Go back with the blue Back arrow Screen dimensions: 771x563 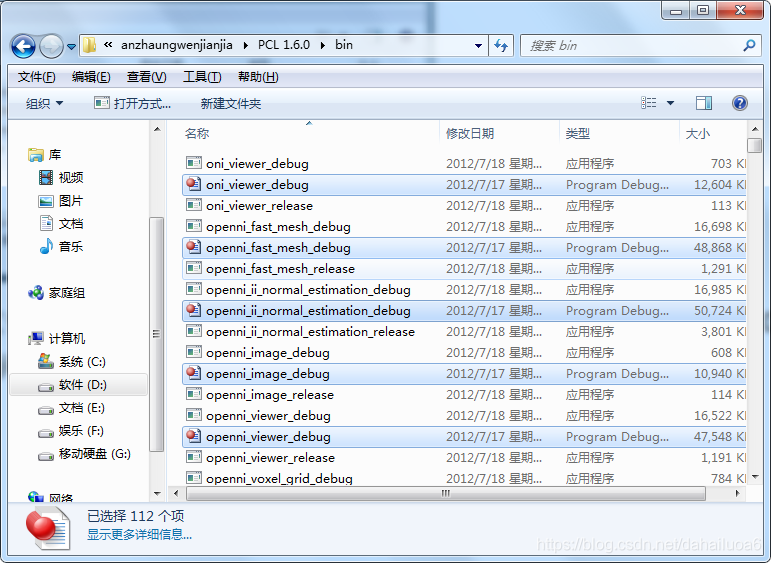pos(23,46)
